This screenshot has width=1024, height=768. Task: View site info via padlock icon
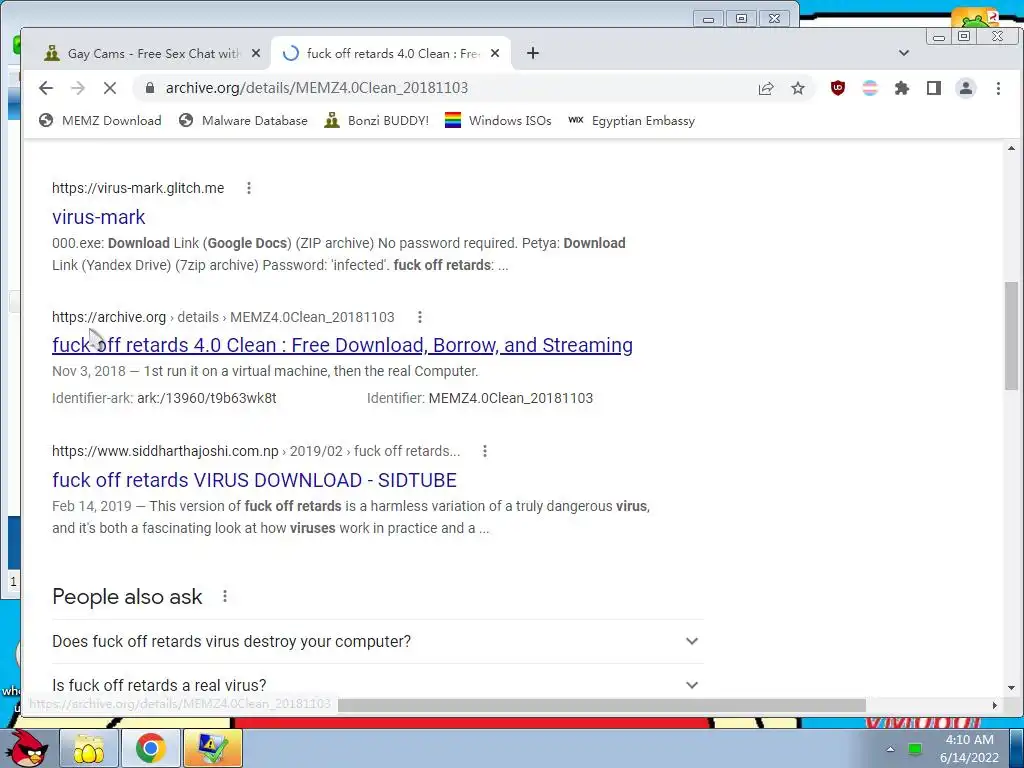click(x=150, y=88)
